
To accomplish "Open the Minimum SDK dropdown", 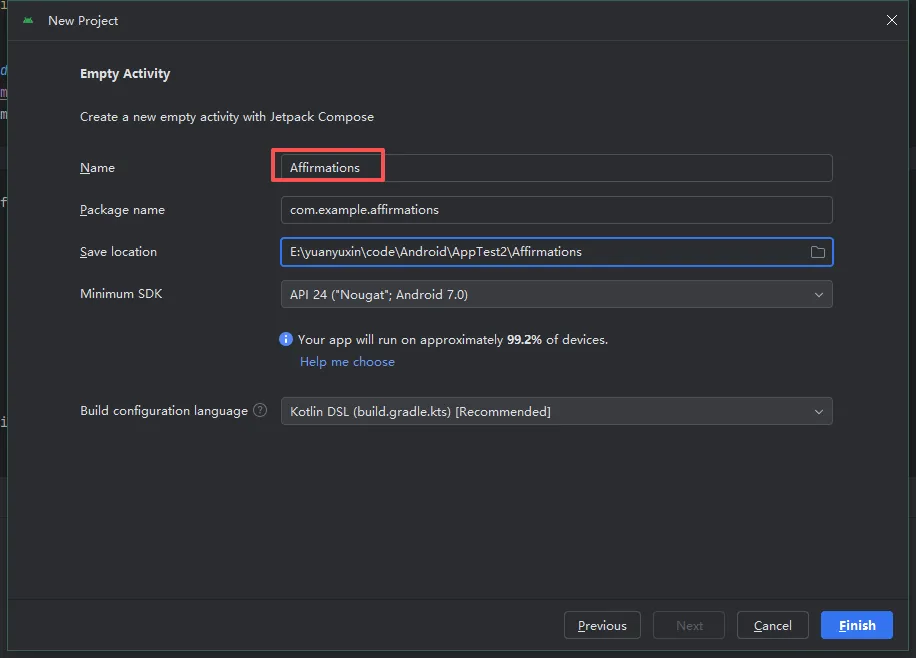I will tap(556, 294).
